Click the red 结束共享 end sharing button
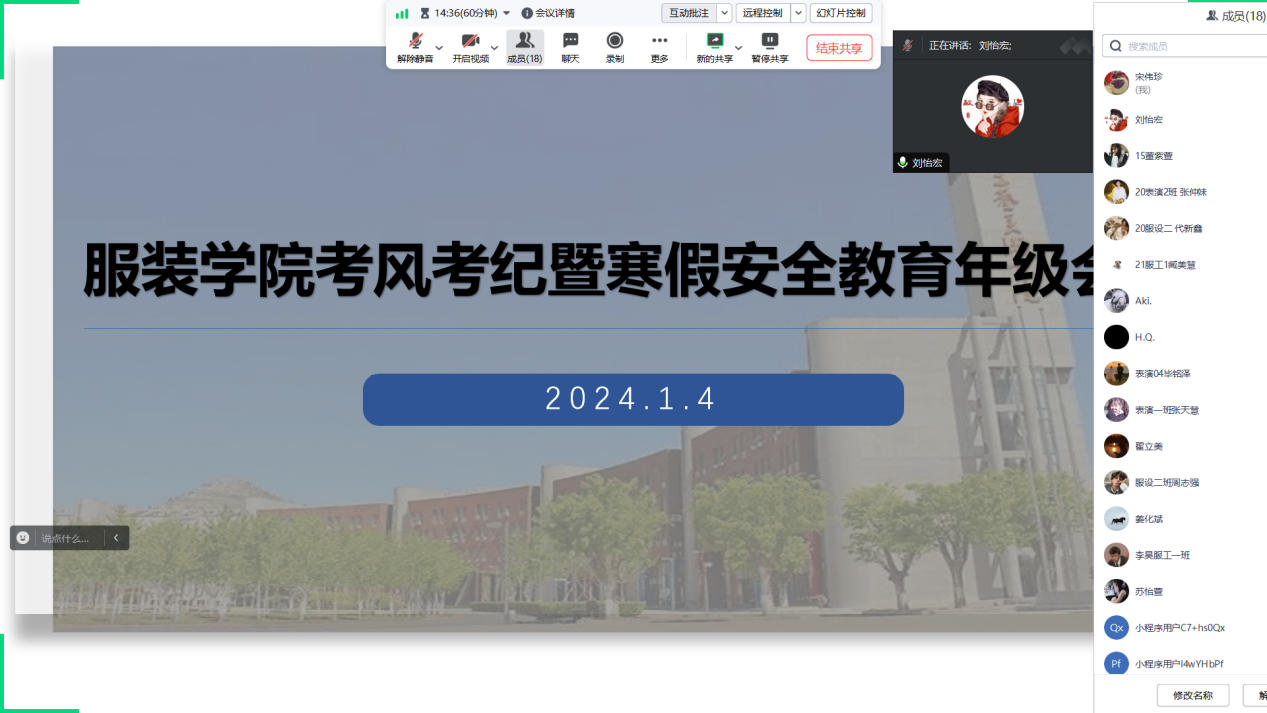 839,48
